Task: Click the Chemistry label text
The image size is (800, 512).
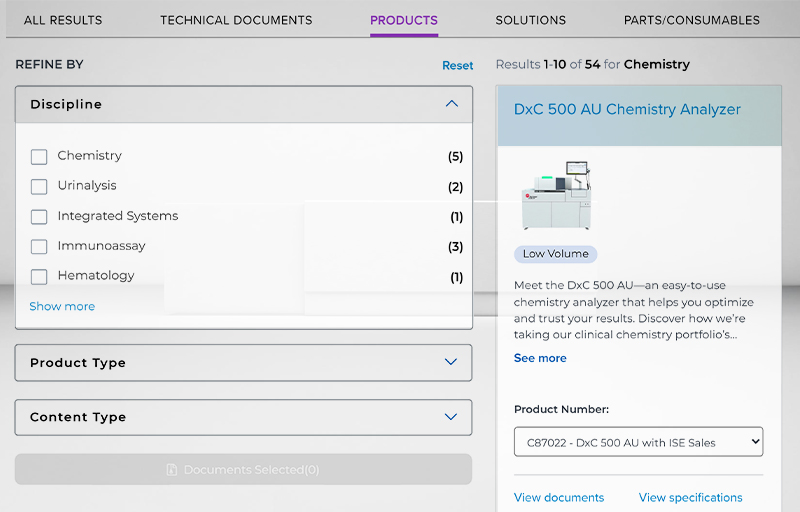Action: [90, 156]
